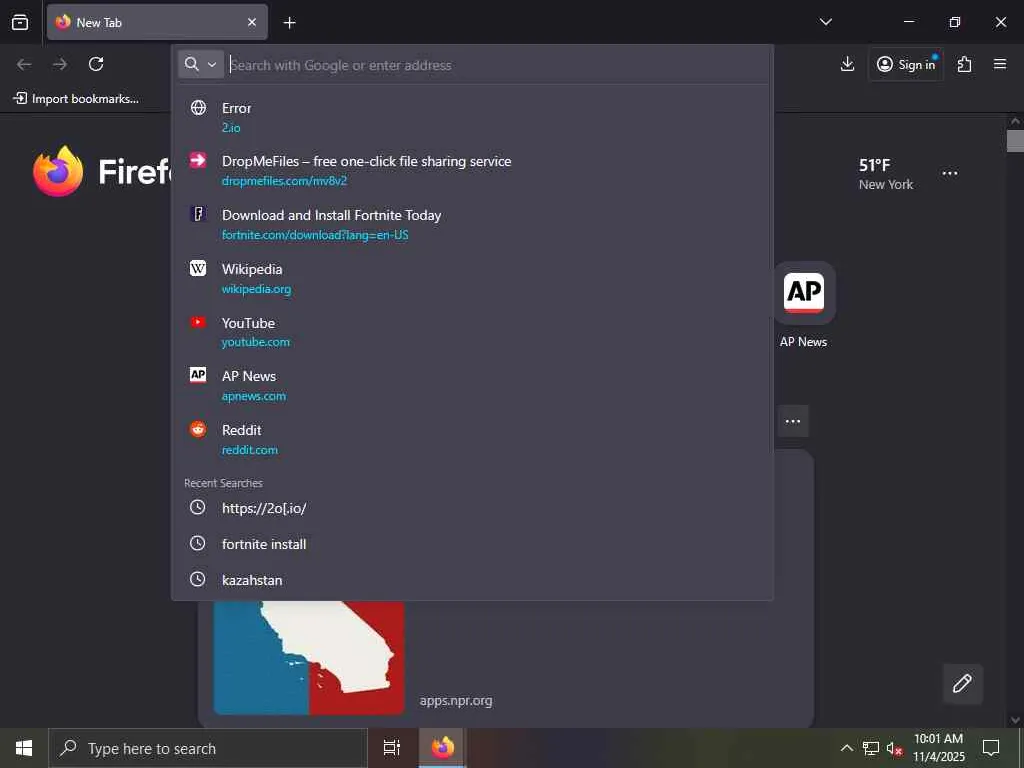The width and height of the screenshot is (1024, 768).
Task: Select recent search fortnite install
Action: coord(472,544)
